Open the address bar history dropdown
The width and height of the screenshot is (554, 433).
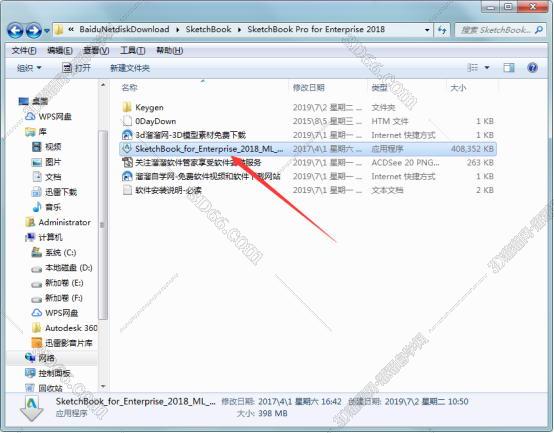(427, 30)
